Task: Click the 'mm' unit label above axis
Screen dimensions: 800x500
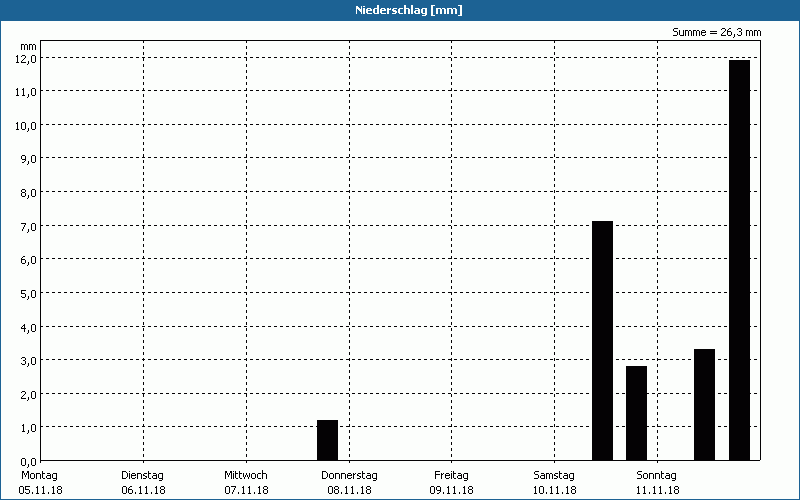Action: point(31,46)
